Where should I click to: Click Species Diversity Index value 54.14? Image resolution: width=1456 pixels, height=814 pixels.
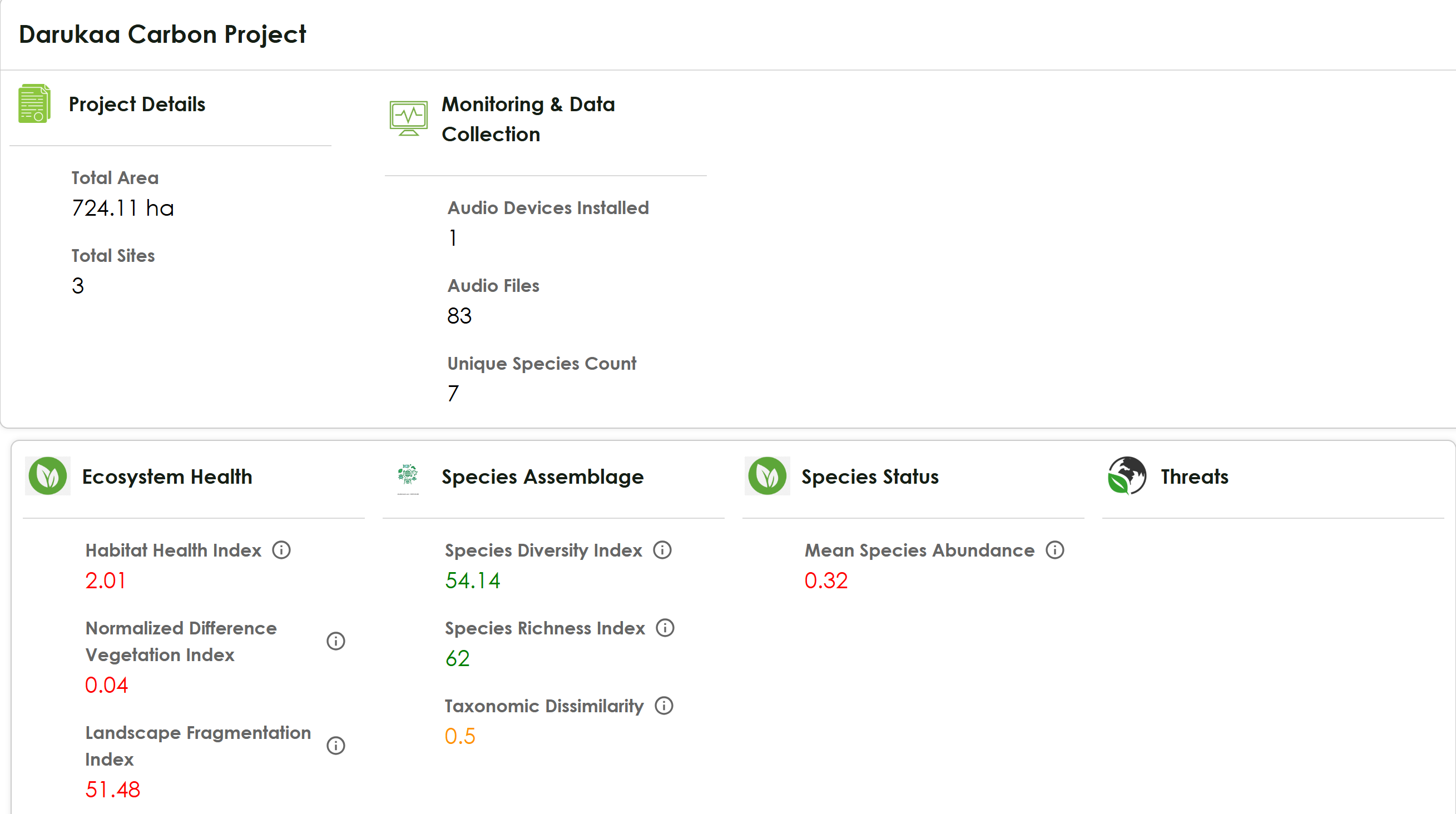pyautogui.click(x=473, y=580)
